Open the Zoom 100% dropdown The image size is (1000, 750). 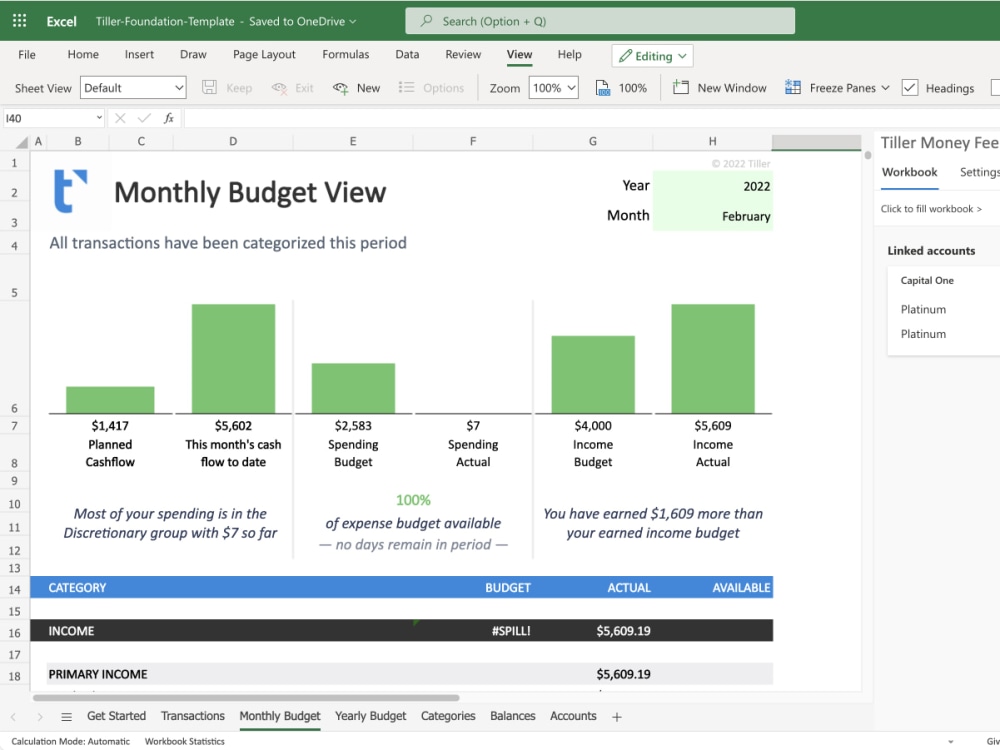[x=553, y=88]
